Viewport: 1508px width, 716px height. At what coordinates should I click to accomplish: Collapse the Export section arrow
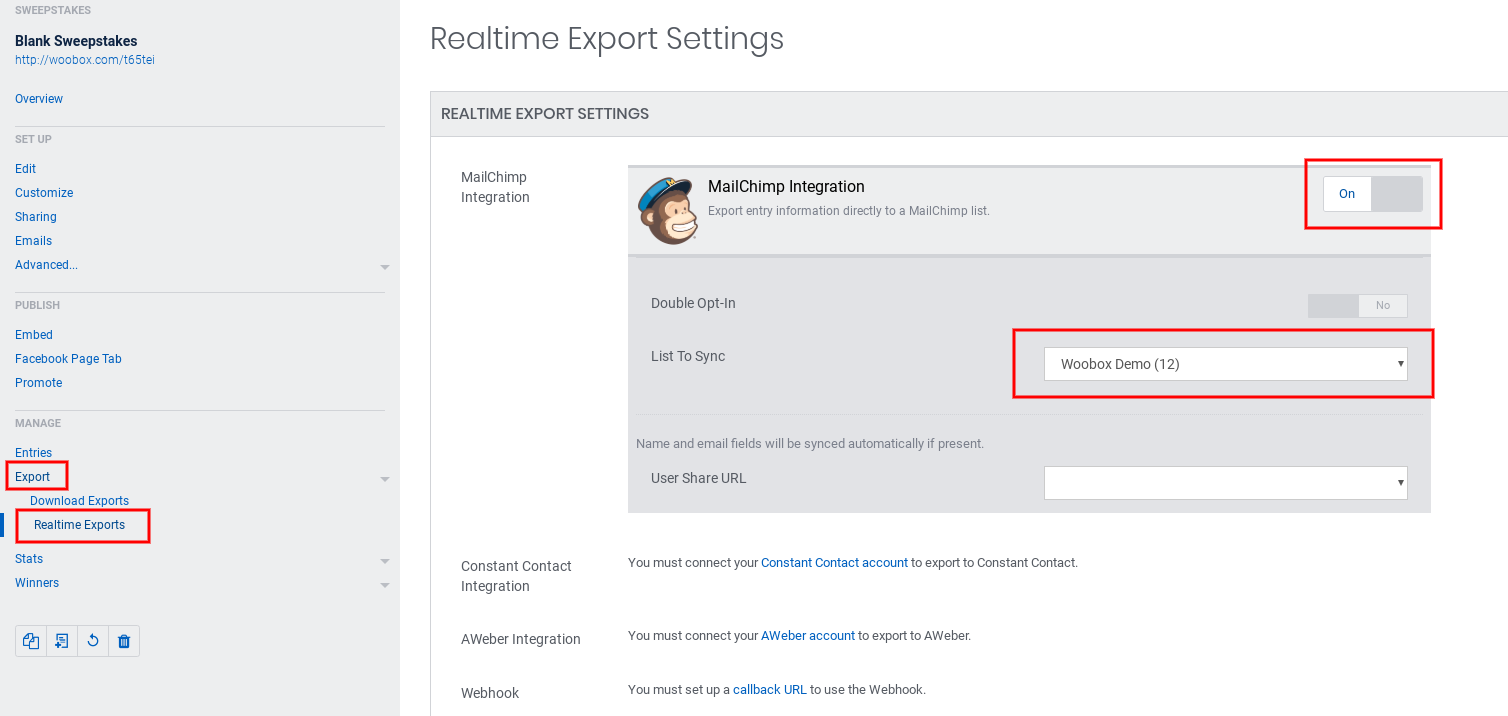pos(385,479)
